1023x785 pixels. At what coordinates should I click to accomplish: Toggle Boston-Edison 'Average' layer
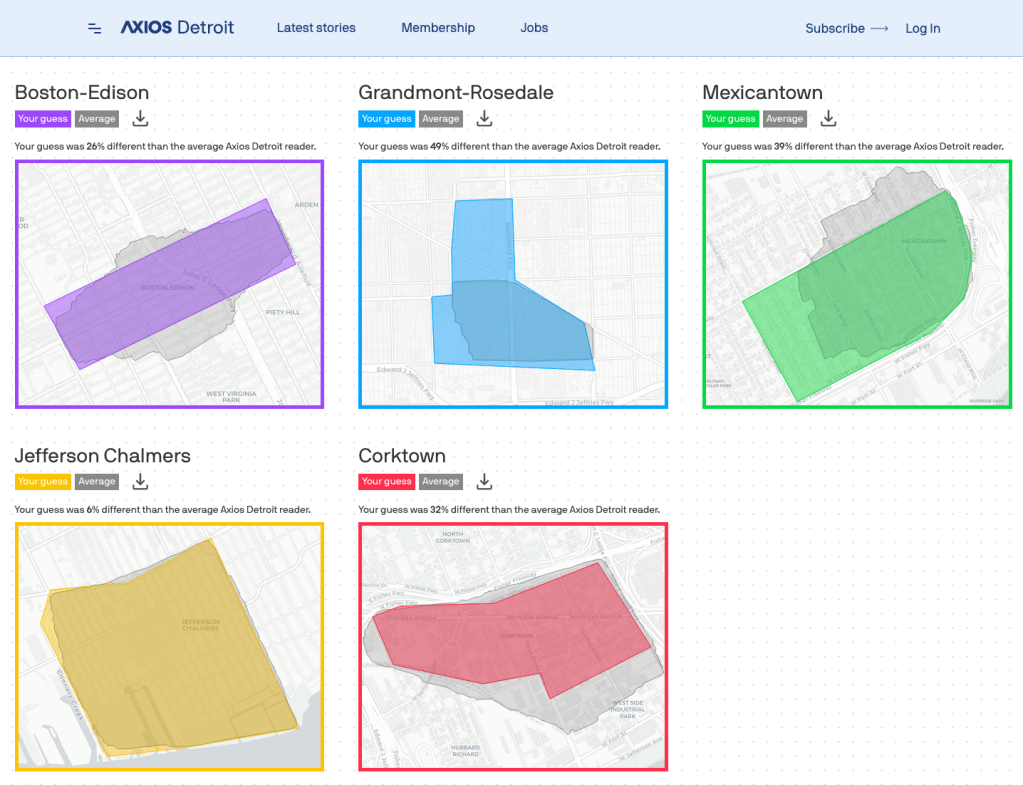pos(97,119)
